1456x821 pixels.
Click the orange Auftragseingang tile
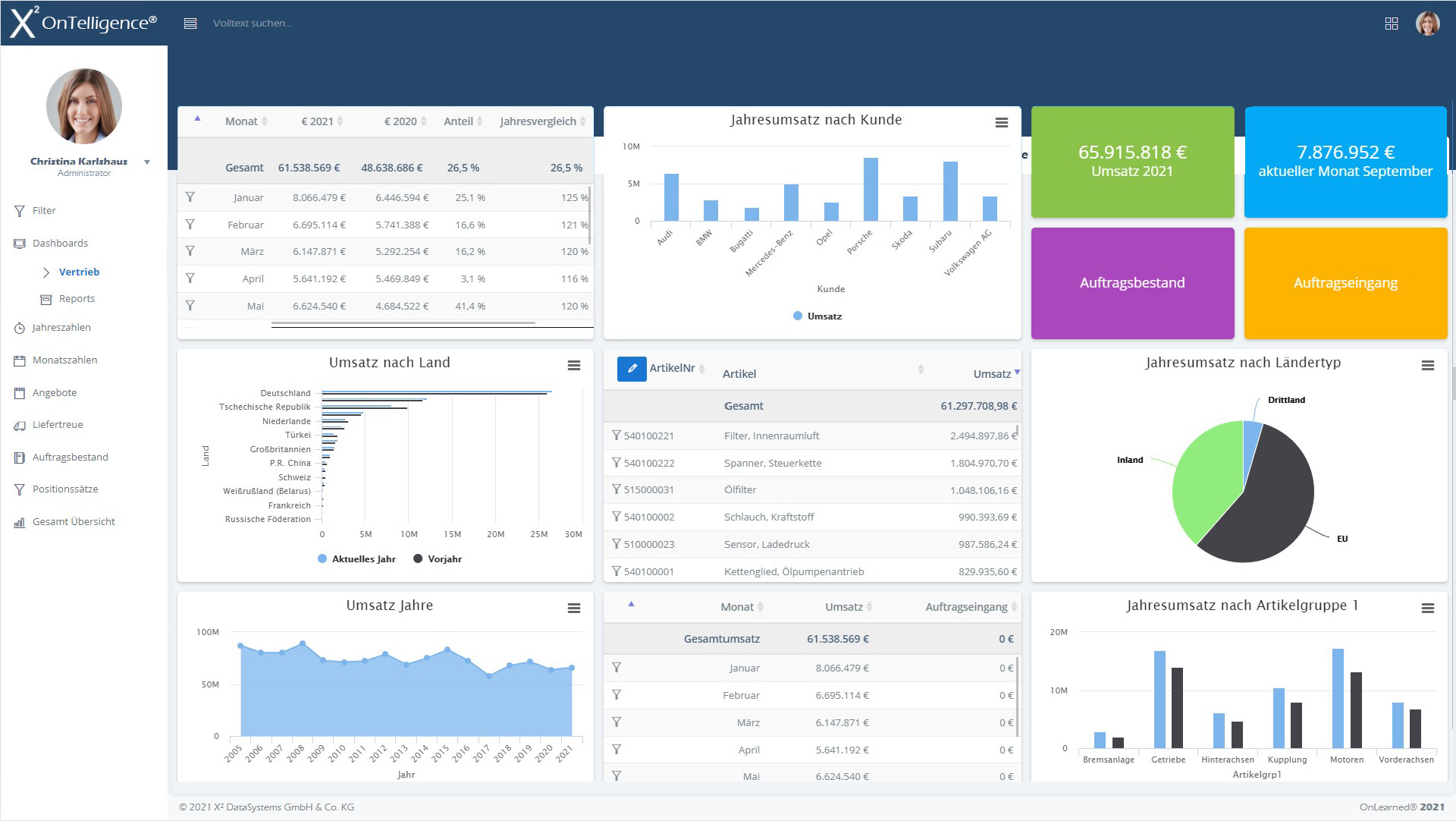pos(1345,283)
